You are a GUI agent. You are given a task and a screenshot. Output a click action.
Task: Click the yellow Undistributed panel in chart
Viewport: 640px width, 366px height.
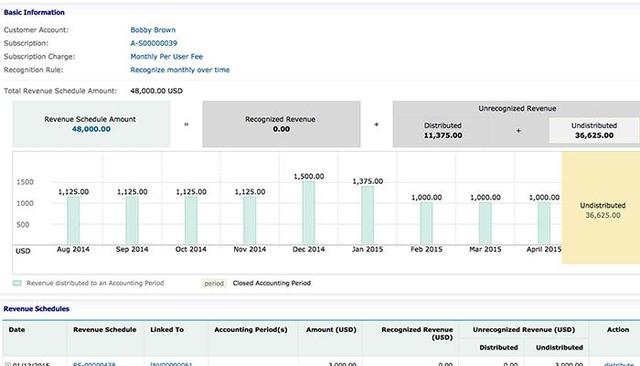click(x=601, y=208)
